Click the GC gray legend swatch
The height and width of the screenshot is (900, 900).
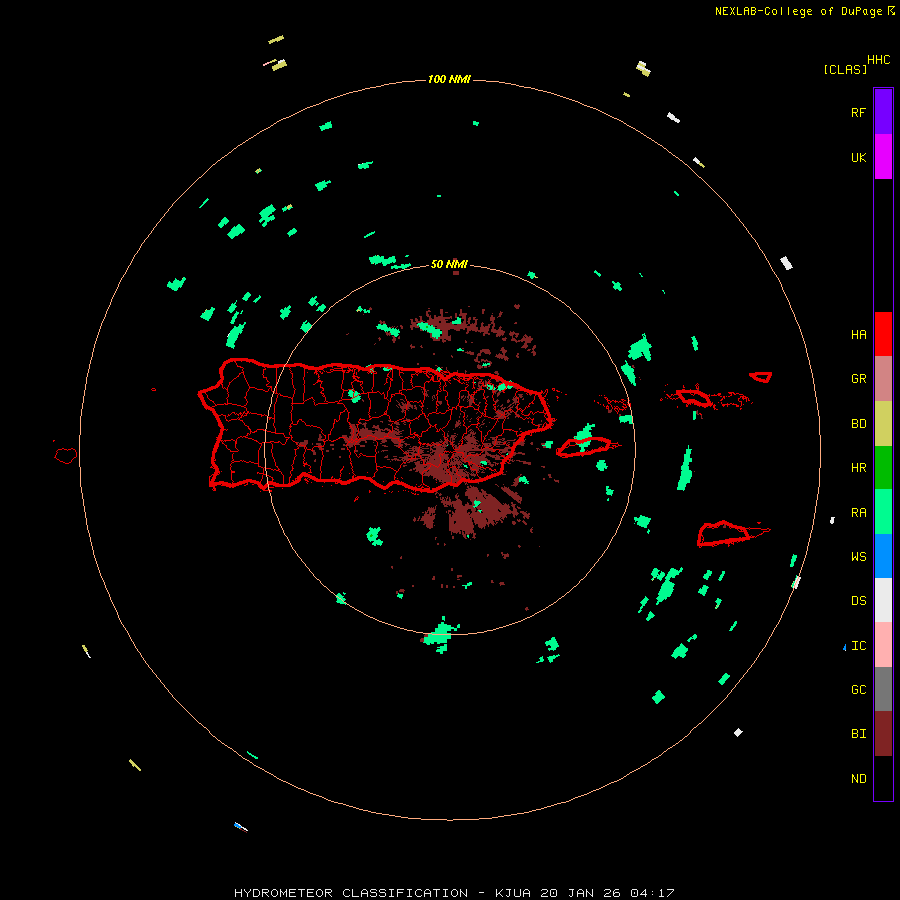[x=883, y=689]
